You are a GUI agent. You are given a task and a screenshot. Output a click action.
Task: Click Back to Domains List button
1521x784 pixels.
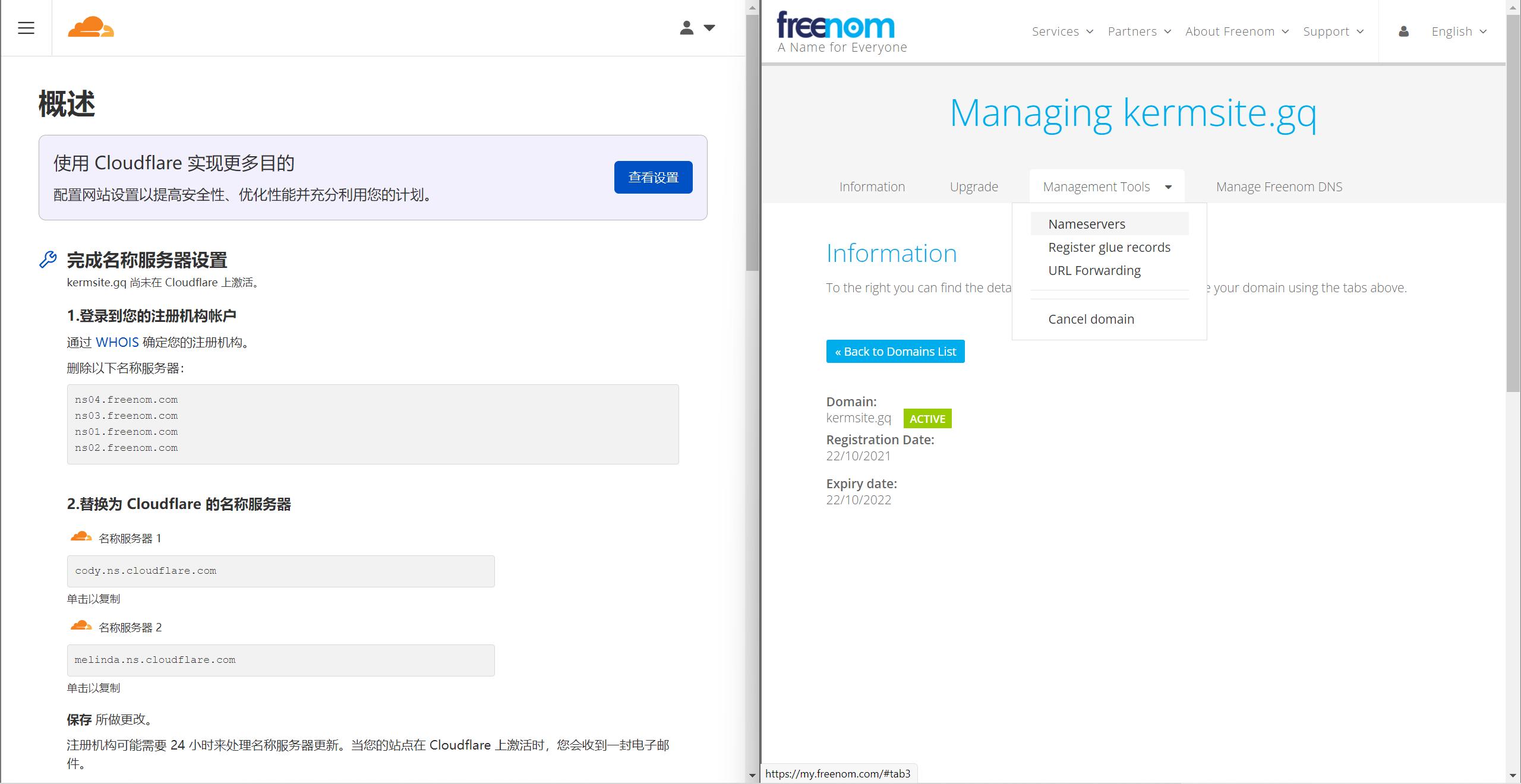[895, 351]
